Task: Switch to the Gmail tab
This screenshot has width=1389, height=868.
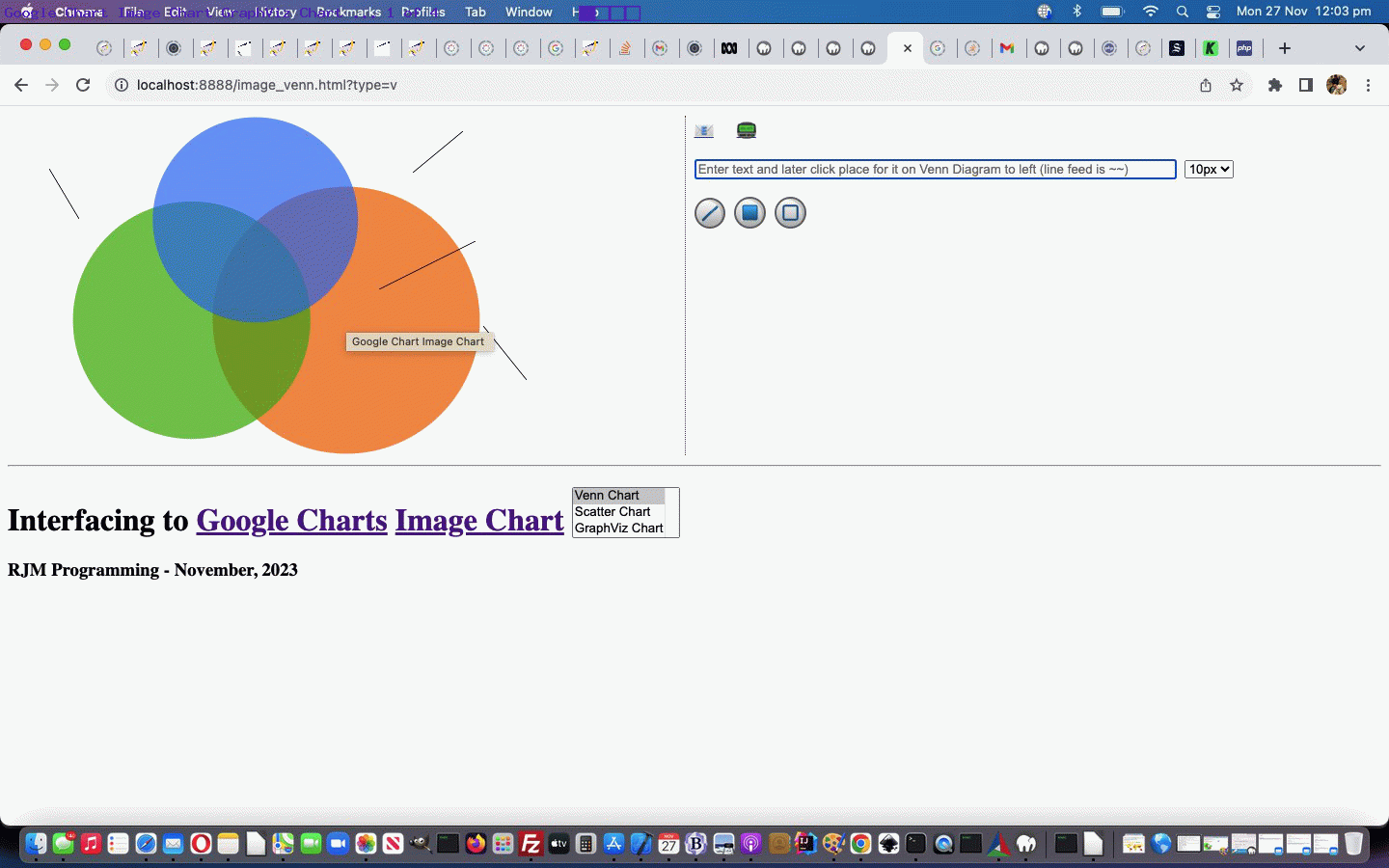Action: tap(1007, 48)
